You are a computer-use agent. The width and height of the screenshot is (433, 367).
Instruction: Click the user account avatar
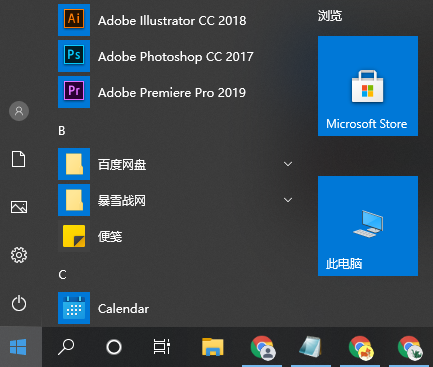(19, 111)
